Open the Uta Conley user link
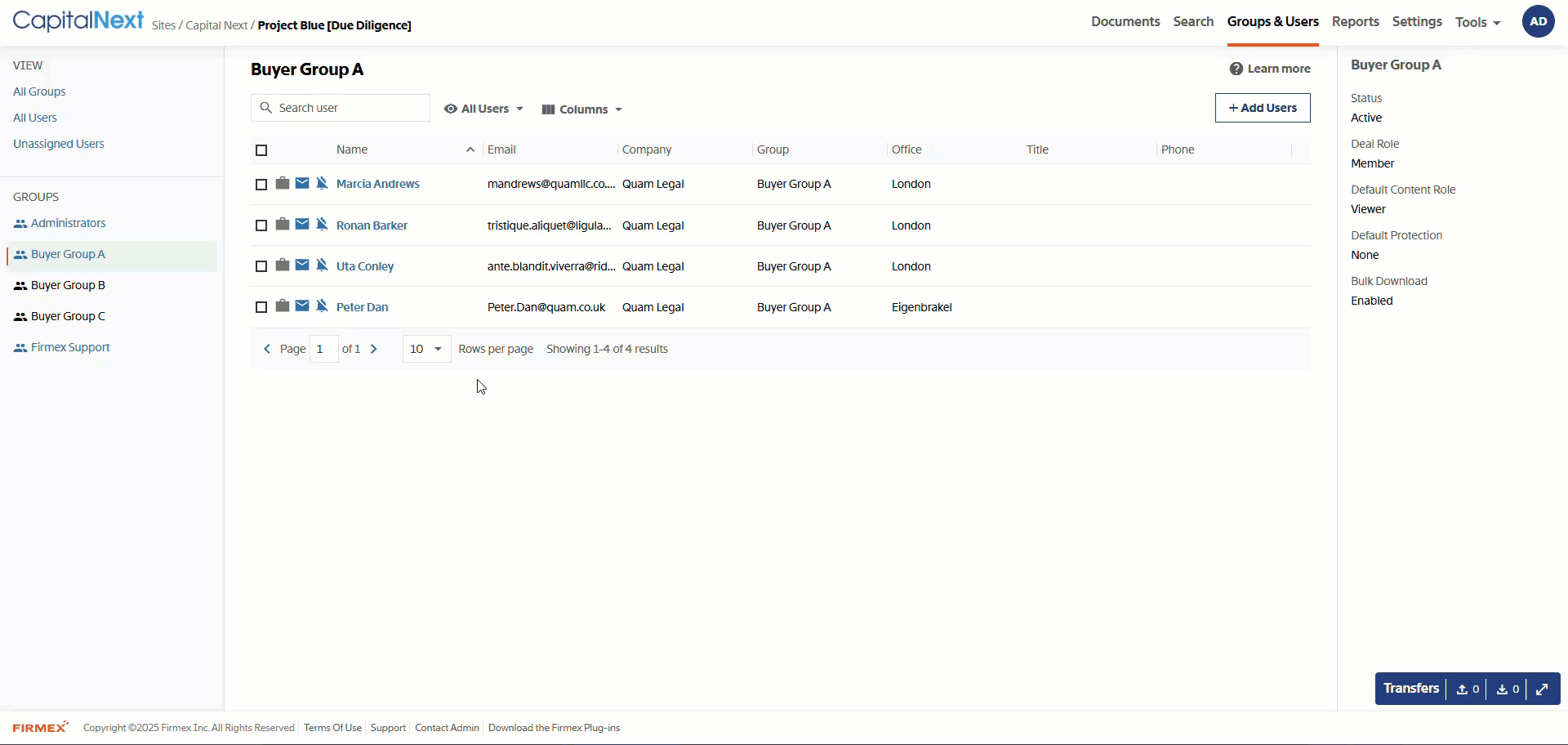 click(365, 266)
